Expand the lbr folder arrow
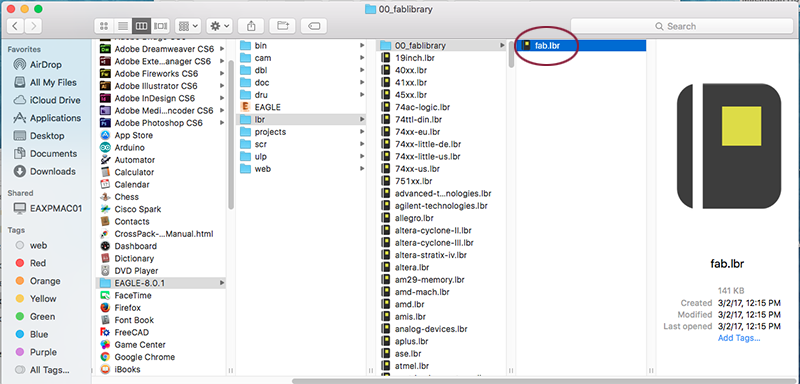The width and height of the screenshot is (800, 384). [x=362, y=119]
